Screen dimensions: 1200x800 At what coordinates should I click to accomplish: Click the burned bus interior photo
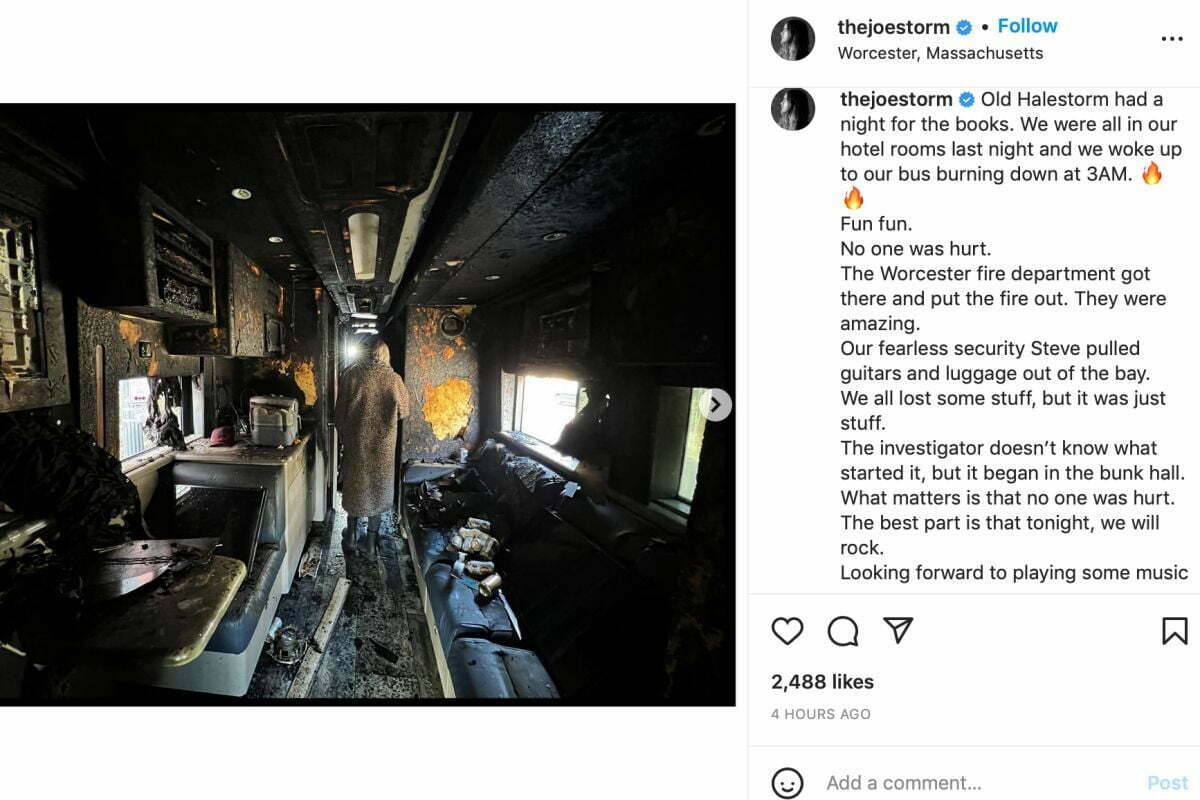[367, 405]
